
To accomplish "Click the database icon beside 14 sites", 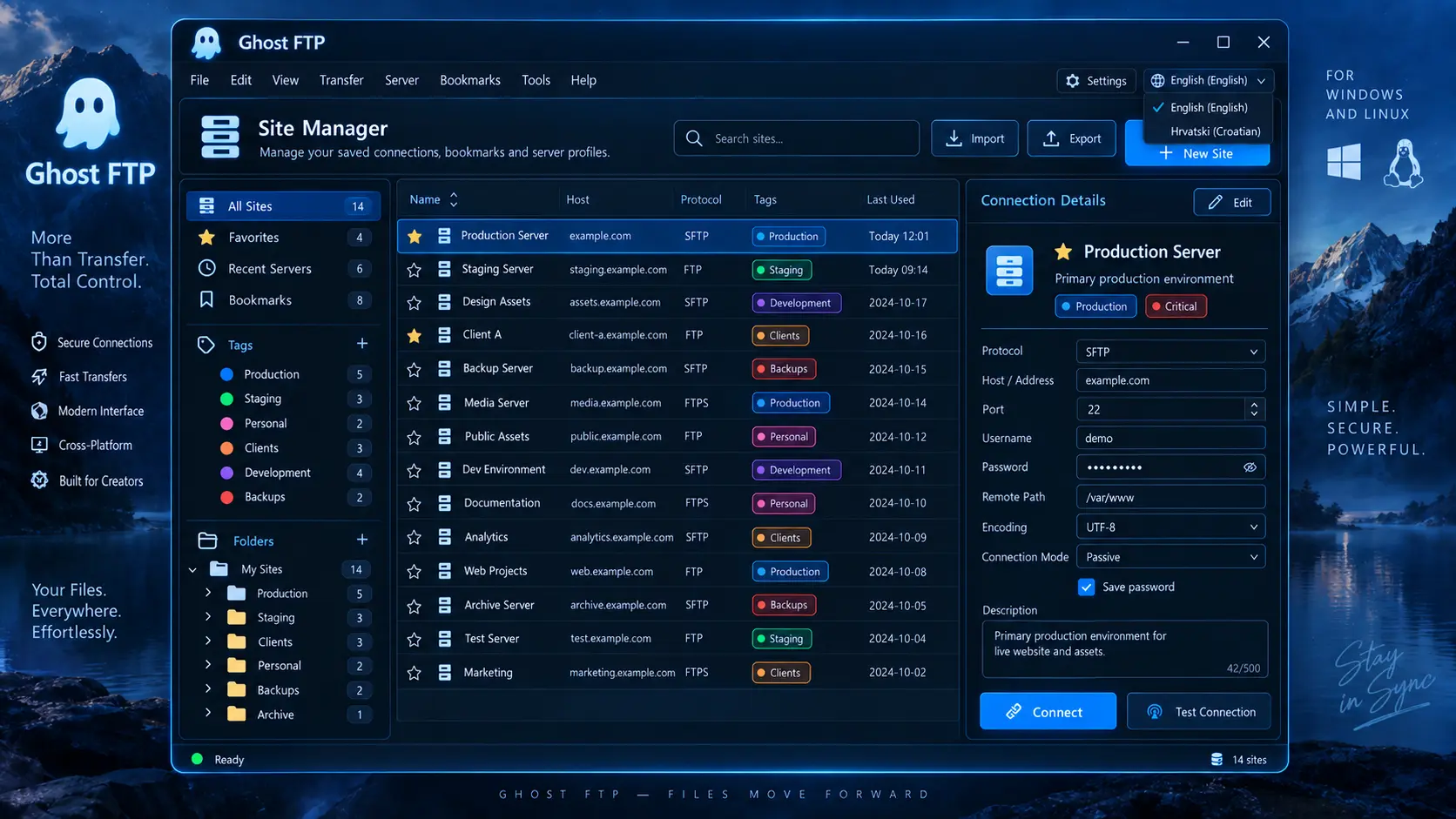I will 1217,760.
